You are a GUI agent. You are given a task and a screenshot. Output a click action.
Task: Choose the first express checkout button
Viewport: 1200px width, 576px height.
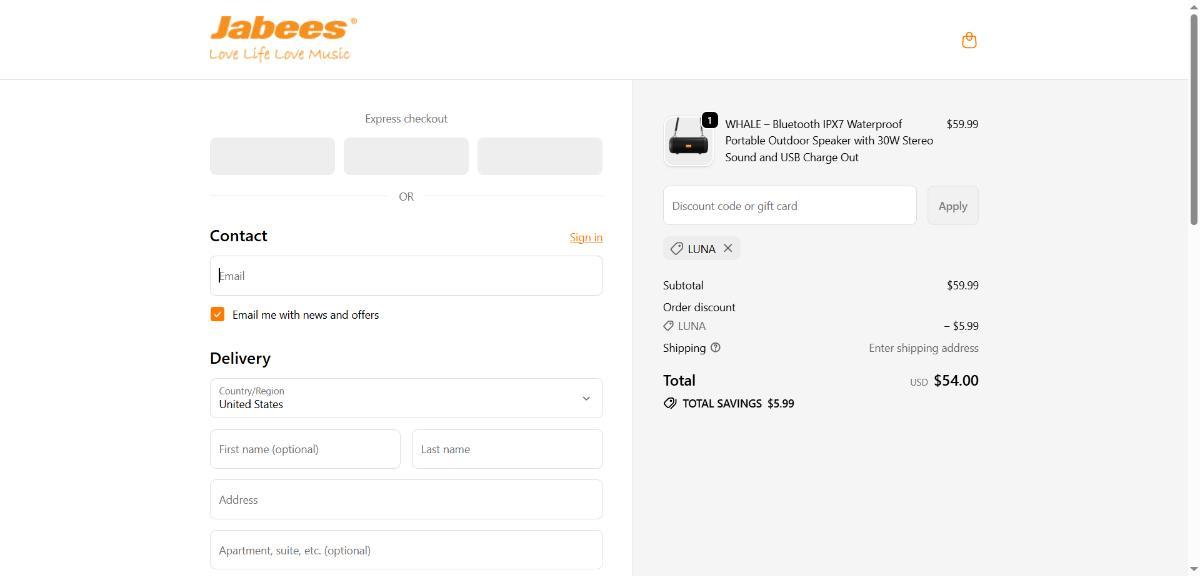(x=272, y=156)
